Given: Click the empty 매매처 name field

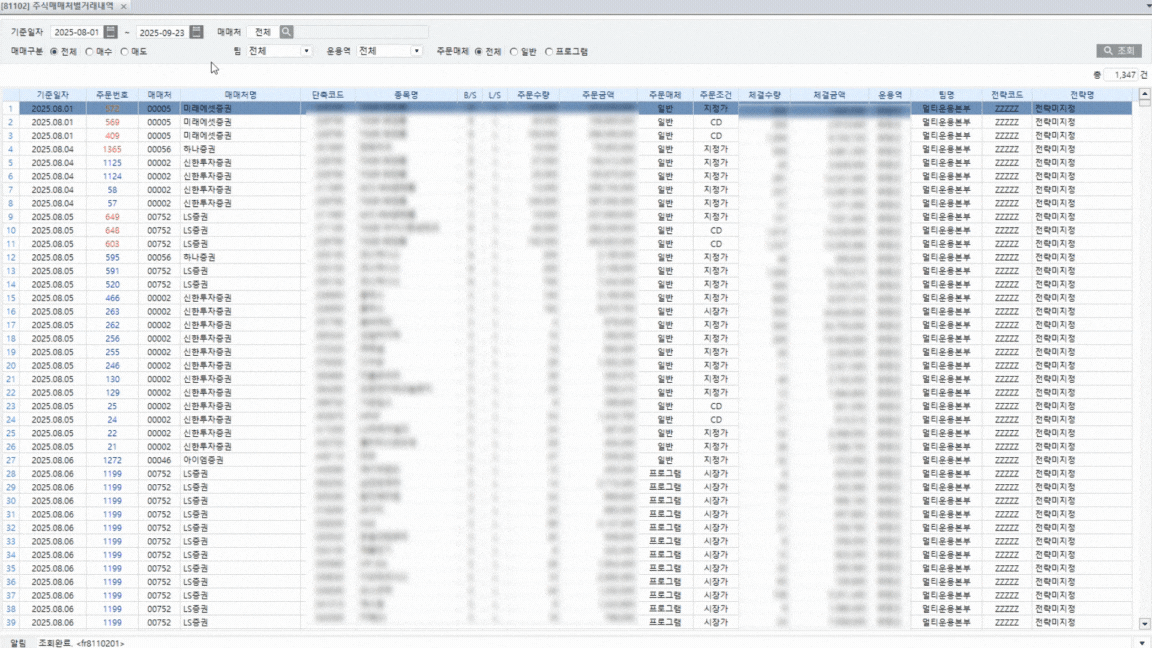Looking at the screenshot, I should pyautogui.click(x=361, y=32).
